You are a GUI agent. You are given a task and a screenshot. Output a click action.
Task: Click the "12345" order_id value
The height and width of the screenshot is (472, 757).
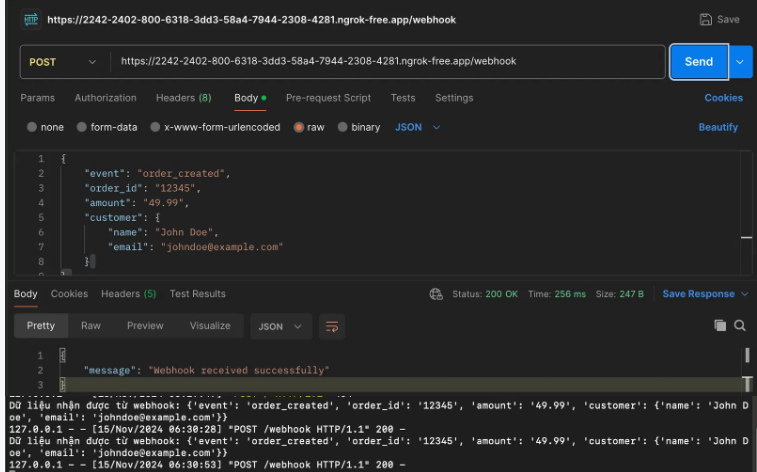[175, 188]
